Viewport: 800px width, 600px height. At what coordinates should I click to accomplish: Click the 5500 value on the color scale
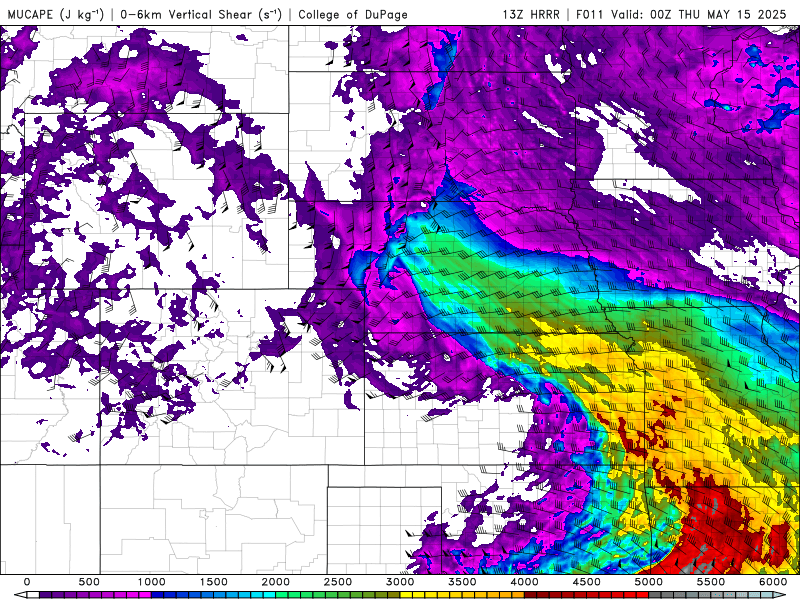click(711, 582)
